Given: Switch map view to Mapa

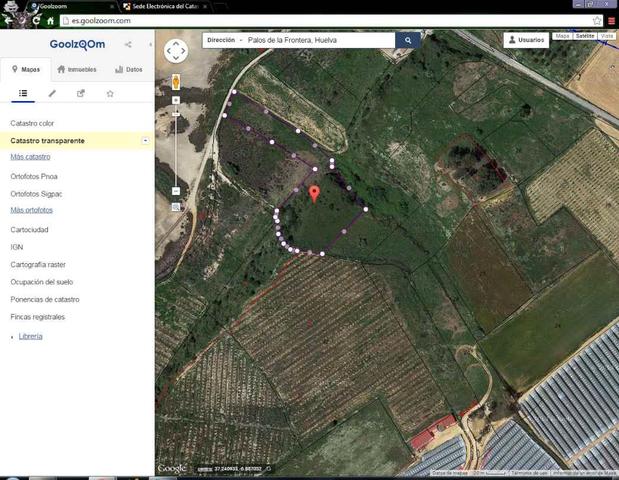Looking at the screenshot, I should [x=562, y=36].
